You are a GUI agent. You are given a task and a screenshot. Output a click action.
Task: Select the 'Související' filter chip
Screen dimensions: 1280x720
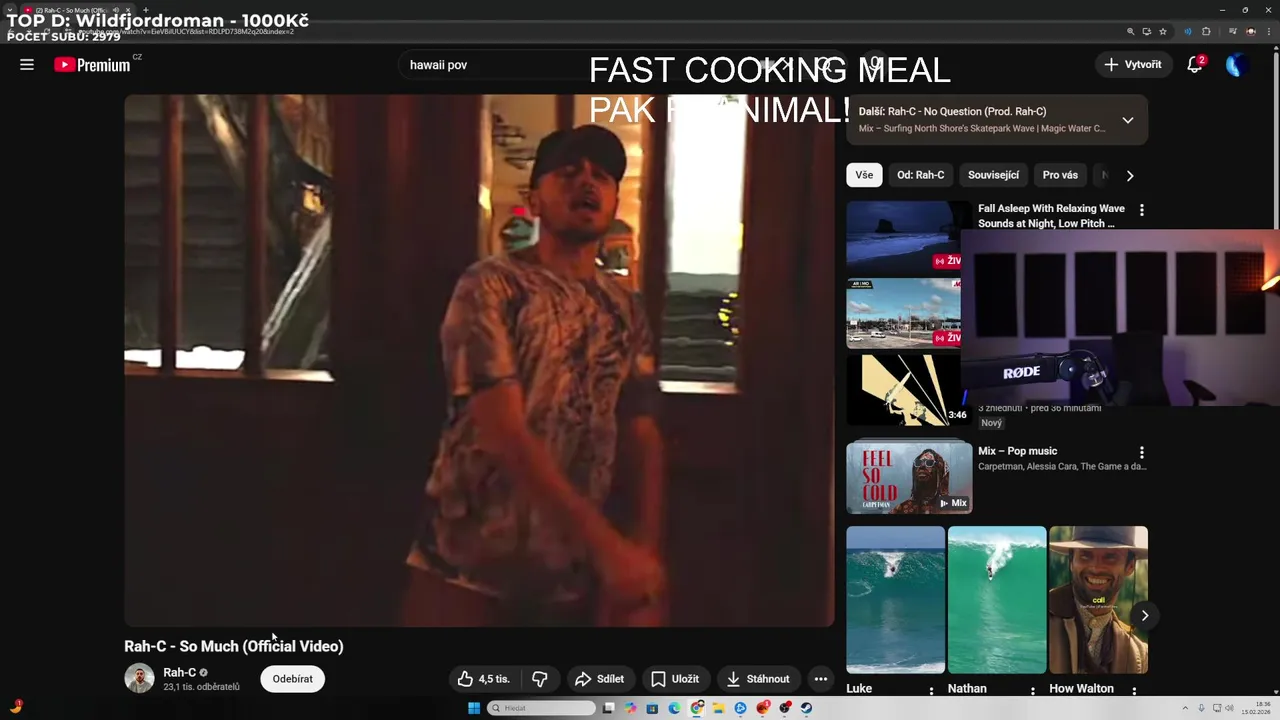pyautogui.click(x=993, y=175)
